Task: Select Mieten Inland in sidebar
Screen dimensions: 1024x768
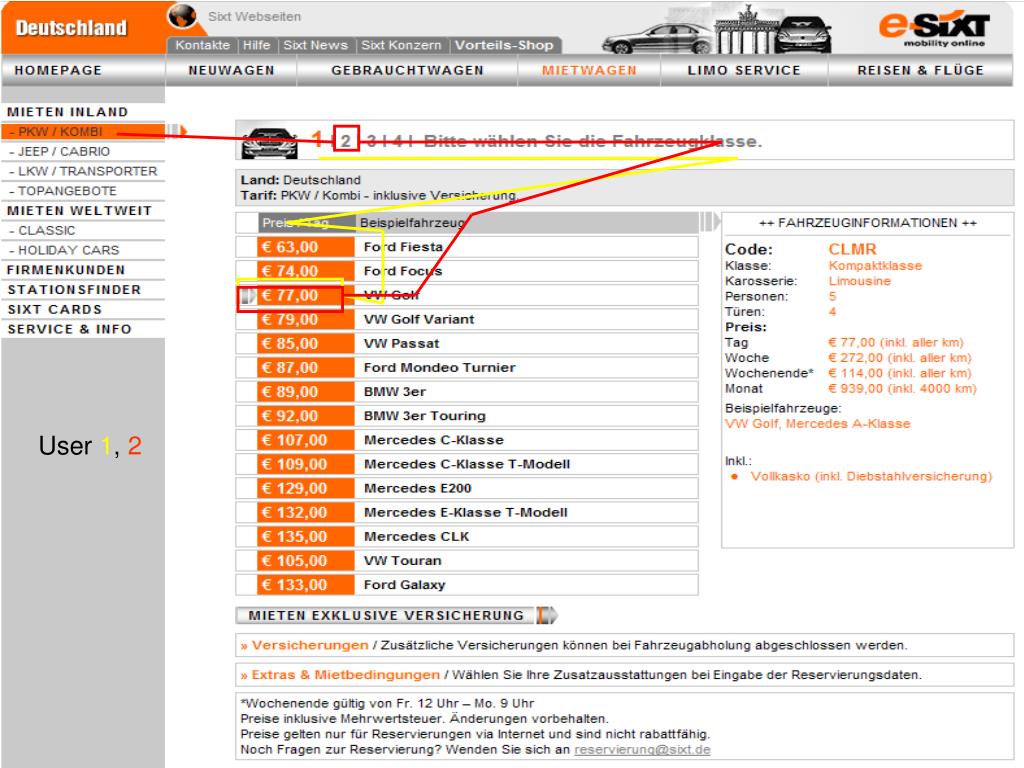Action: tap(67, 112)
